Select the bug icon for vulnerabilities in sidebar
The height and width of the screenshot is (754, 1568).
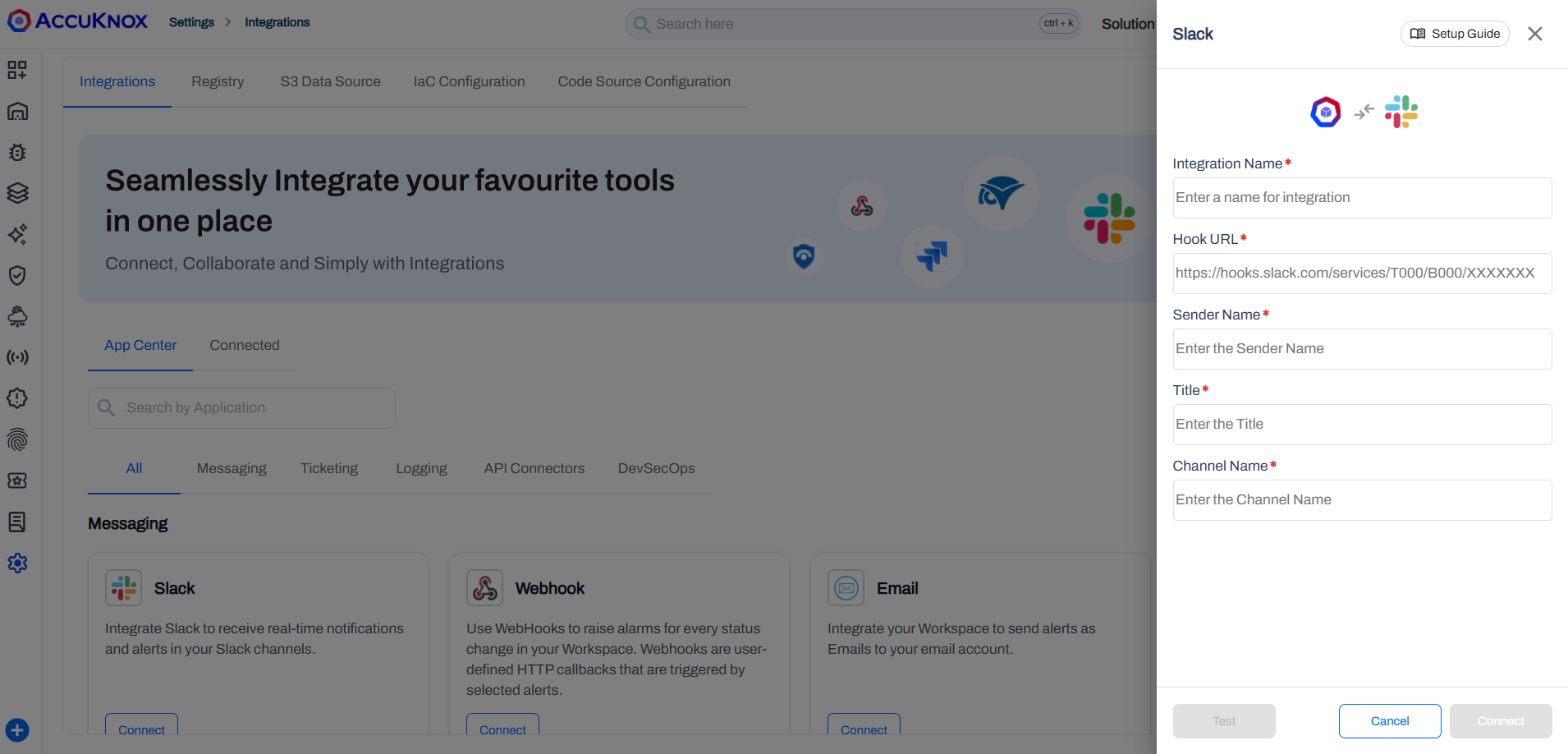[x=17, y=152]
